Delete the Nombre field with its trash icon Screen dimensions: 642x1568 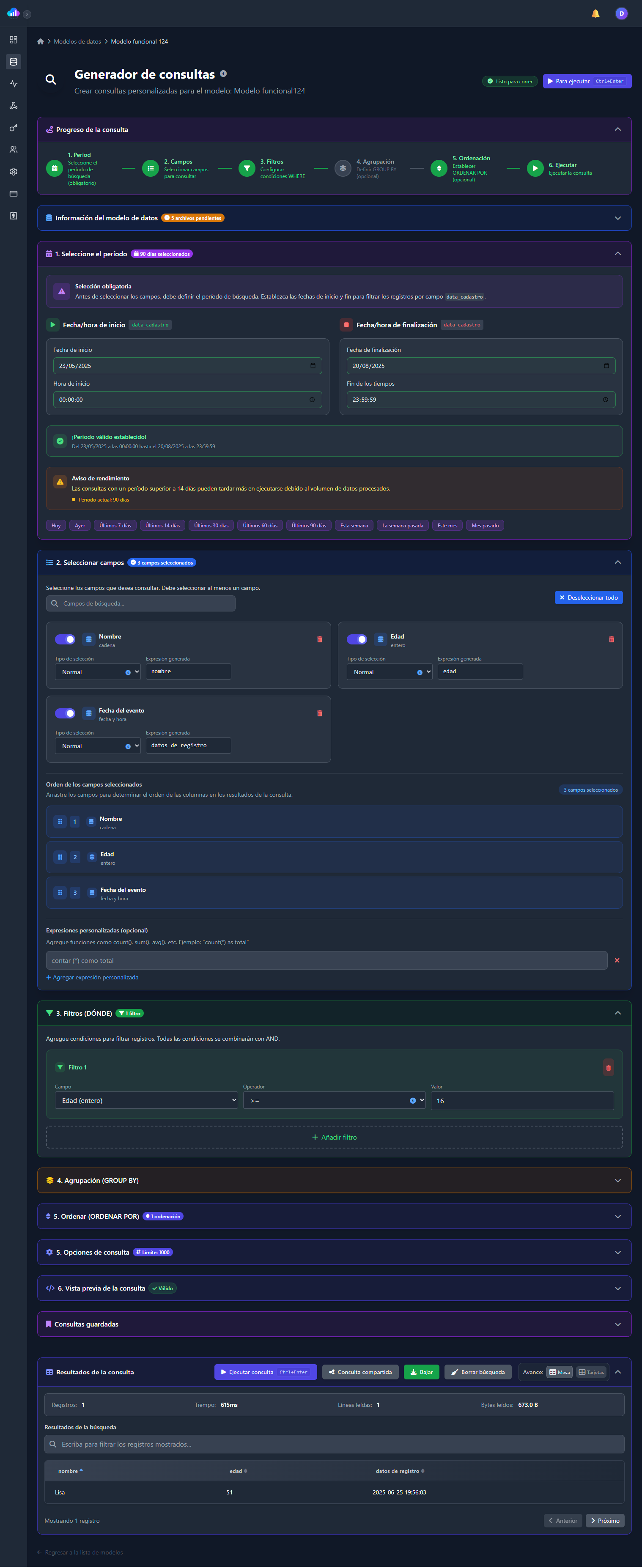(x=319, y=639)
